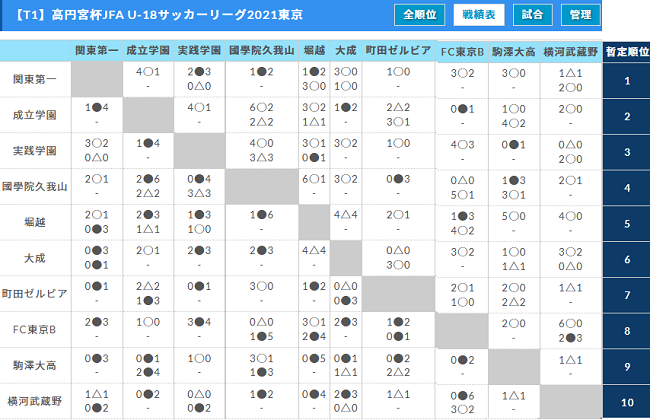Click the 0●3 result, 國學院久我山 row vs 町田ゼルビア

398,179
